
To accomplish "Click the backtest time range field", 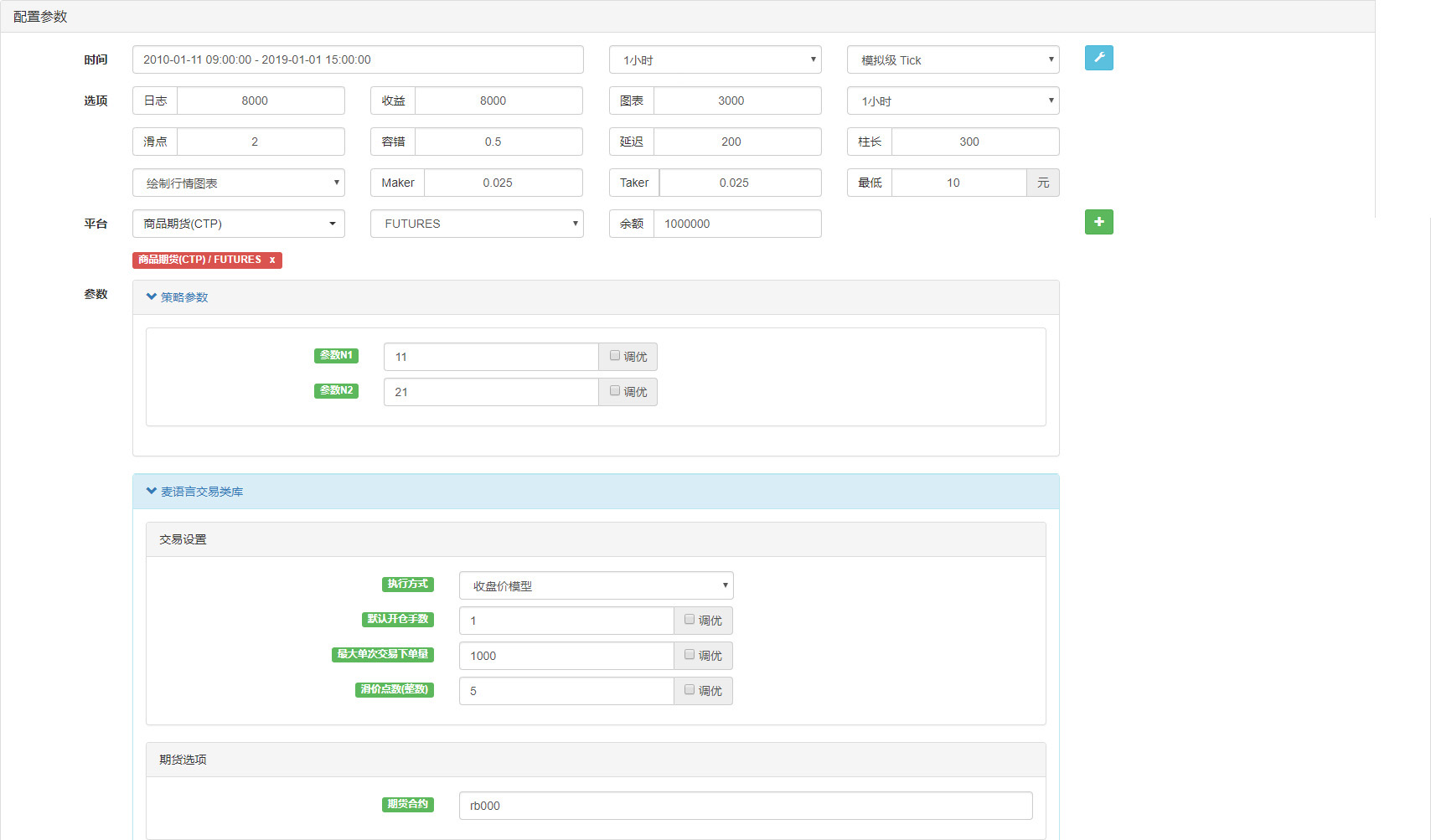I will click(x=358, y=59).
